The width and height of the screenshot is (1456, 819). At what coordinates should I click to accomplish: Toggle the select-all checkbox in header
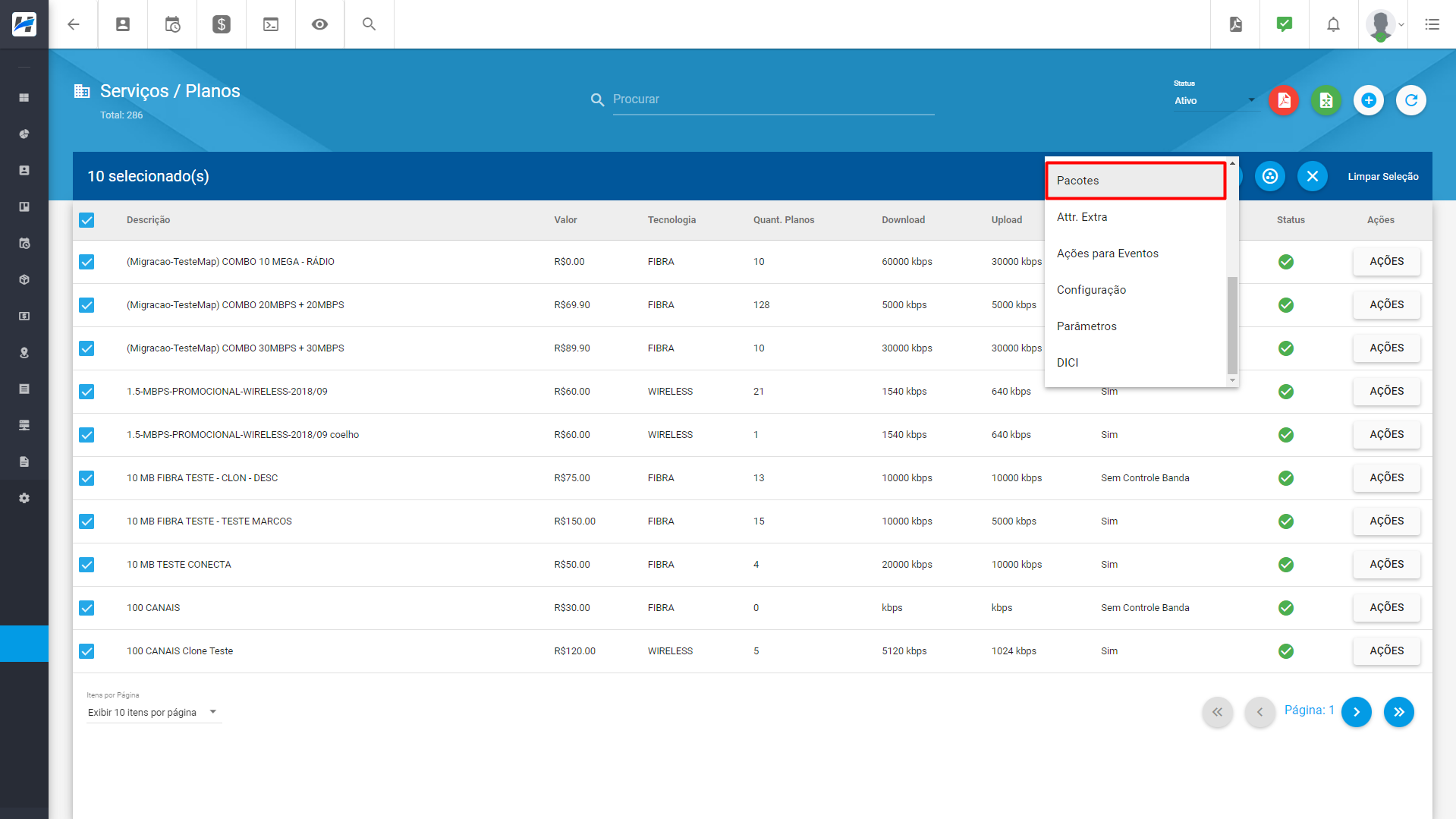[86, 220]
